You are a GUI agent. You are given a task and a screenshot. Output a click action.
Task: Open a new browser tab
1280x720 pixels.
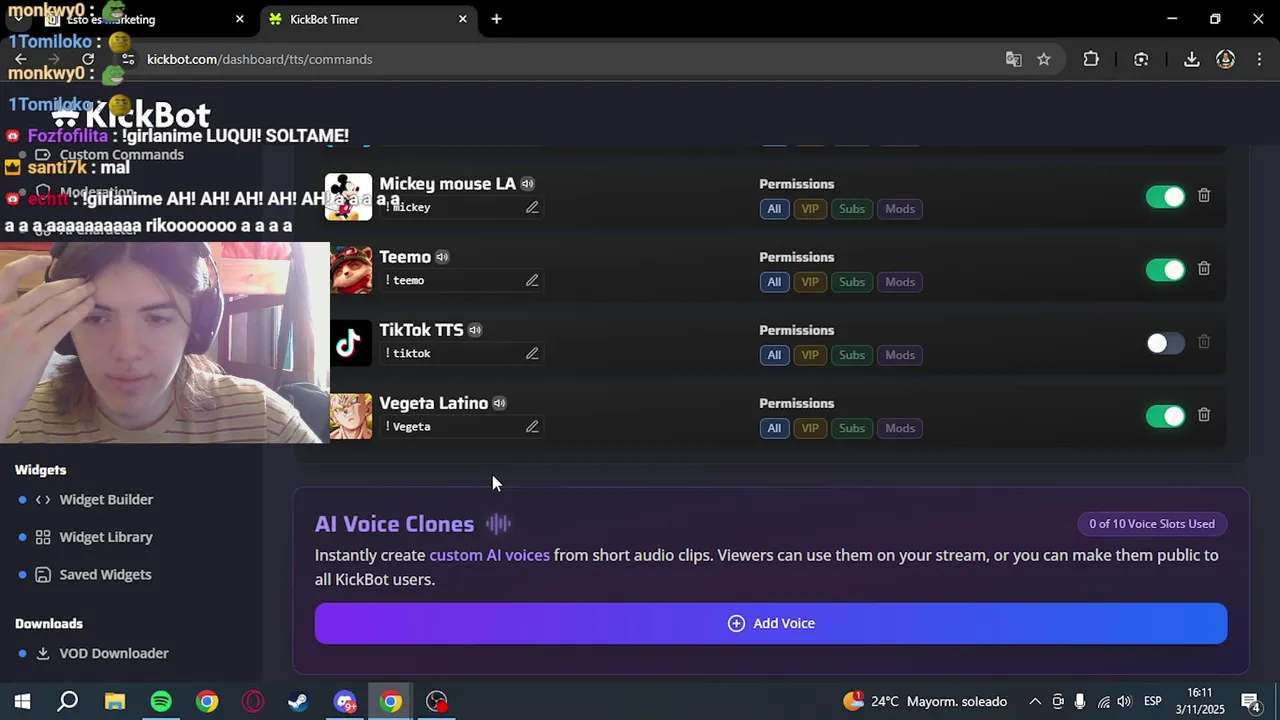[496, 19]
